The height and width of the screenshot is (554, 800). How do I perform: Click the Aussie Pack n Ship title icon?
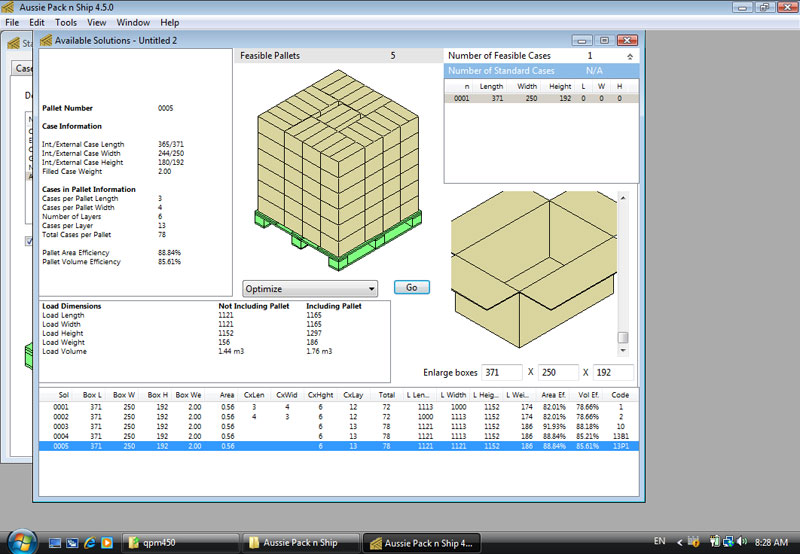8,7
